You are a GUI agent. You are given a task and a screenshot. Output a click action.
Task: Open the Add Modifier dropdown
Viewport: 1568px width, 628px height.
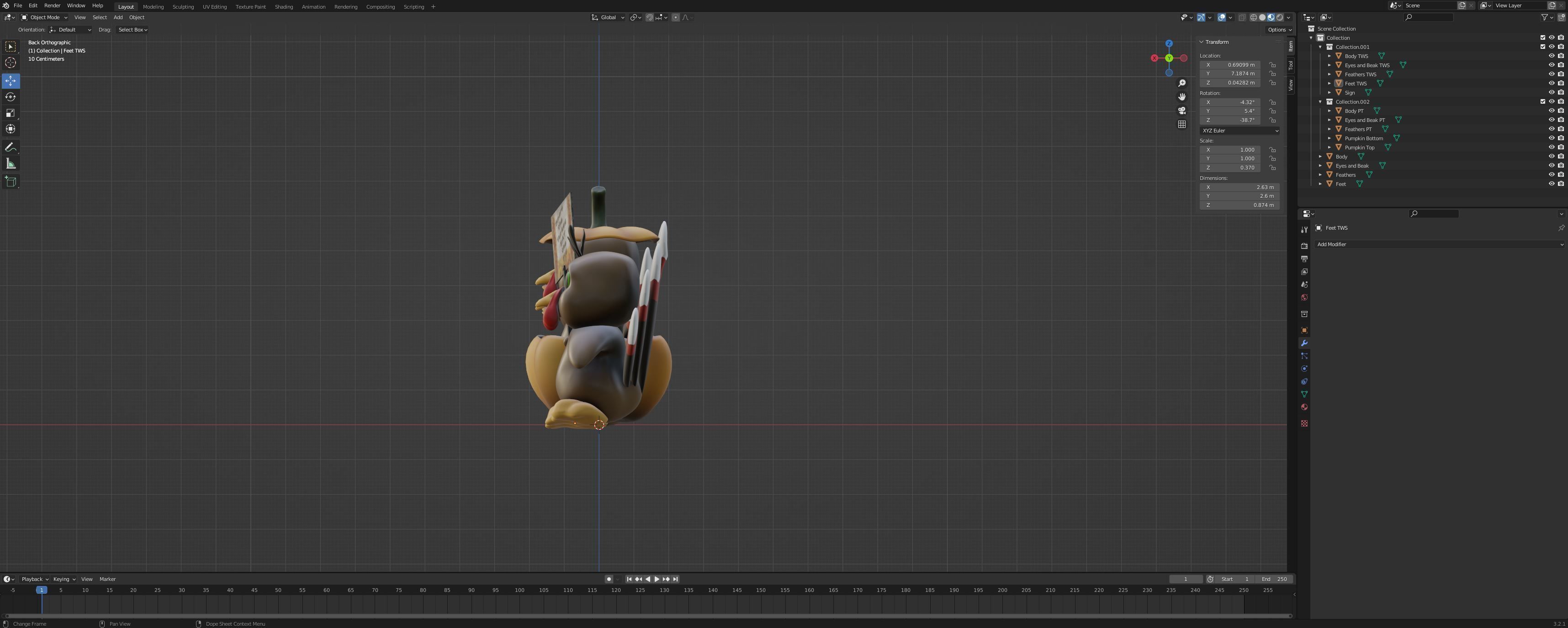coord(1439,245)
